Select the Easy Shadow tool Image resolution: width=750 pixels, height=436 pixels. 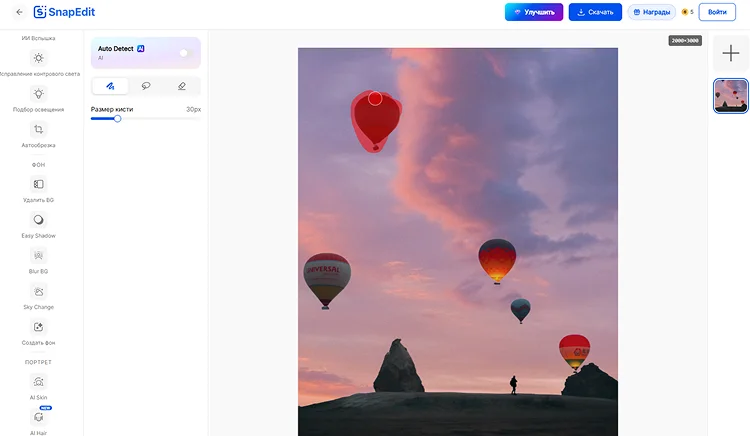[38, 220]
